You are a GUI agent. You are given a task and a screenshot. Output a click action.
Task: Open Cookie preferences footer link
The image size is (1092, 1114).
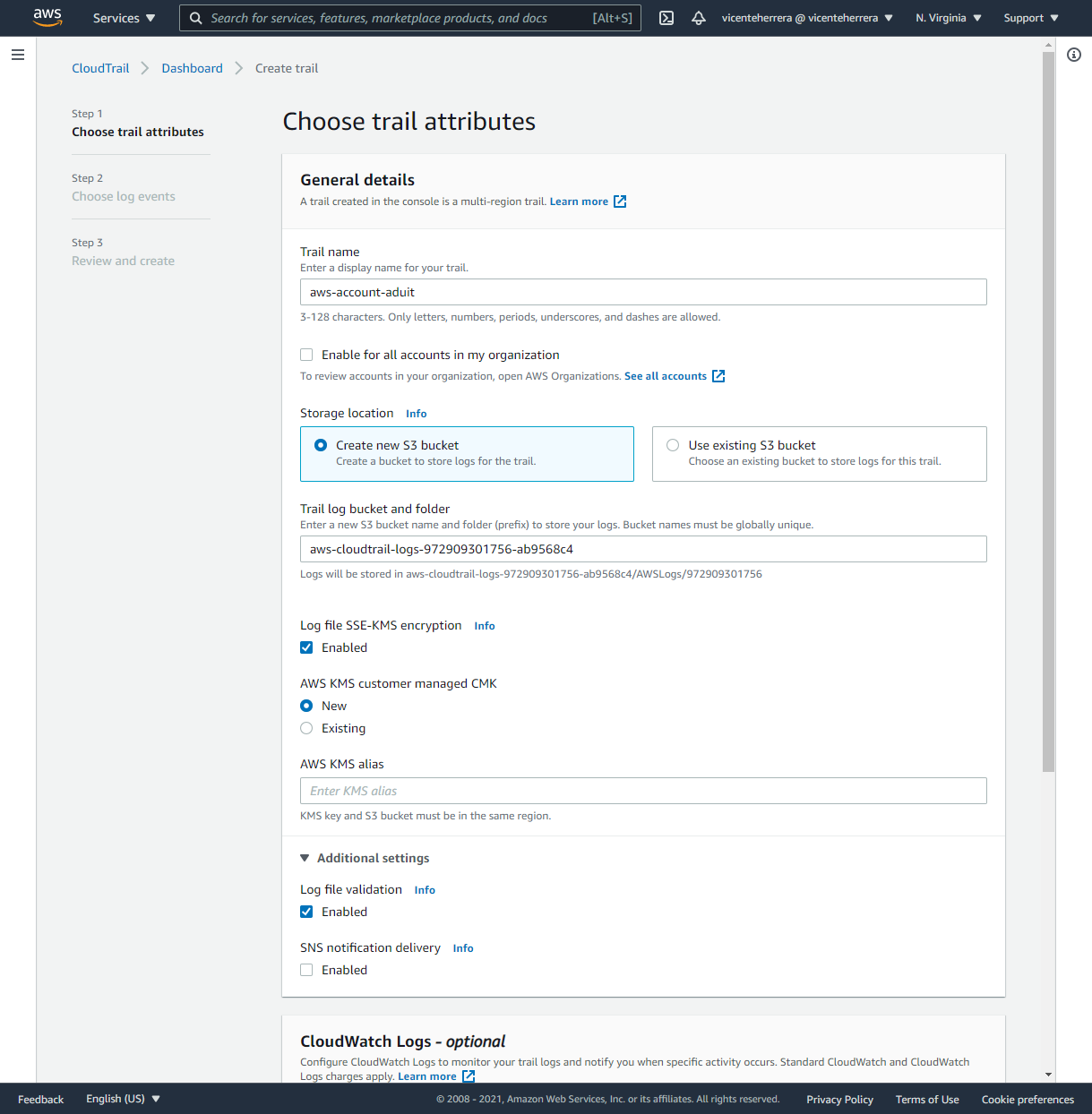(1028, 1099)
